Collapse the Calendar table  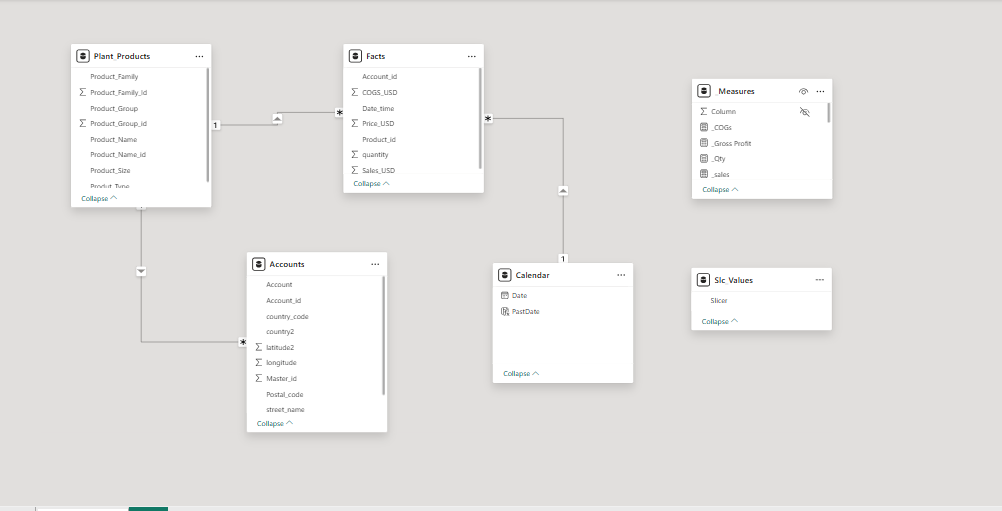tap(521, 374)
